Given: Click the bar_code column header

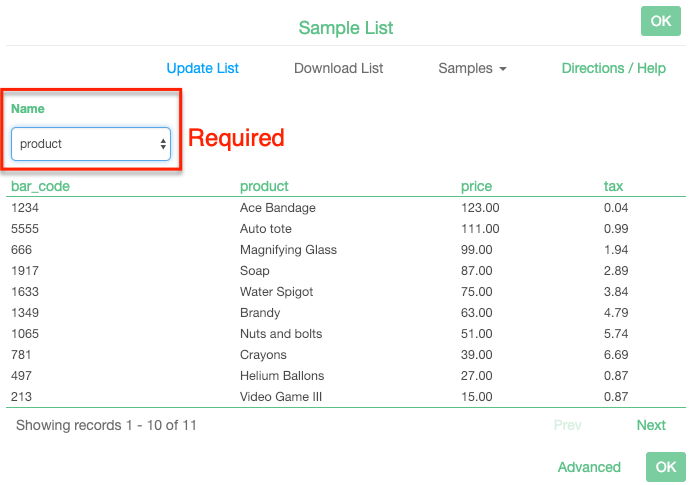Looking at the screenshot, I should tap(40, 186).
